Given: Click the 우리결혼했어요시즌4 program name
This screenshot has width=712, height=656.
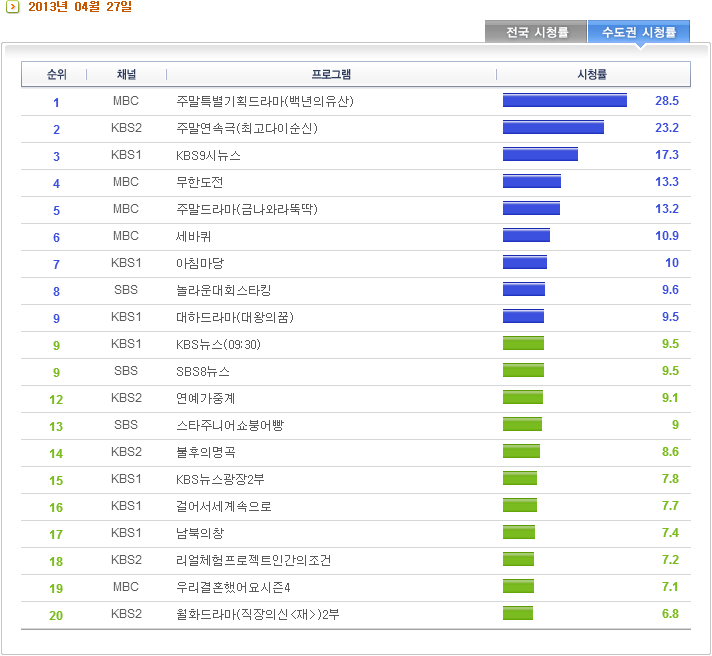Looking at the screenshot, I should [x=233, y=587].
